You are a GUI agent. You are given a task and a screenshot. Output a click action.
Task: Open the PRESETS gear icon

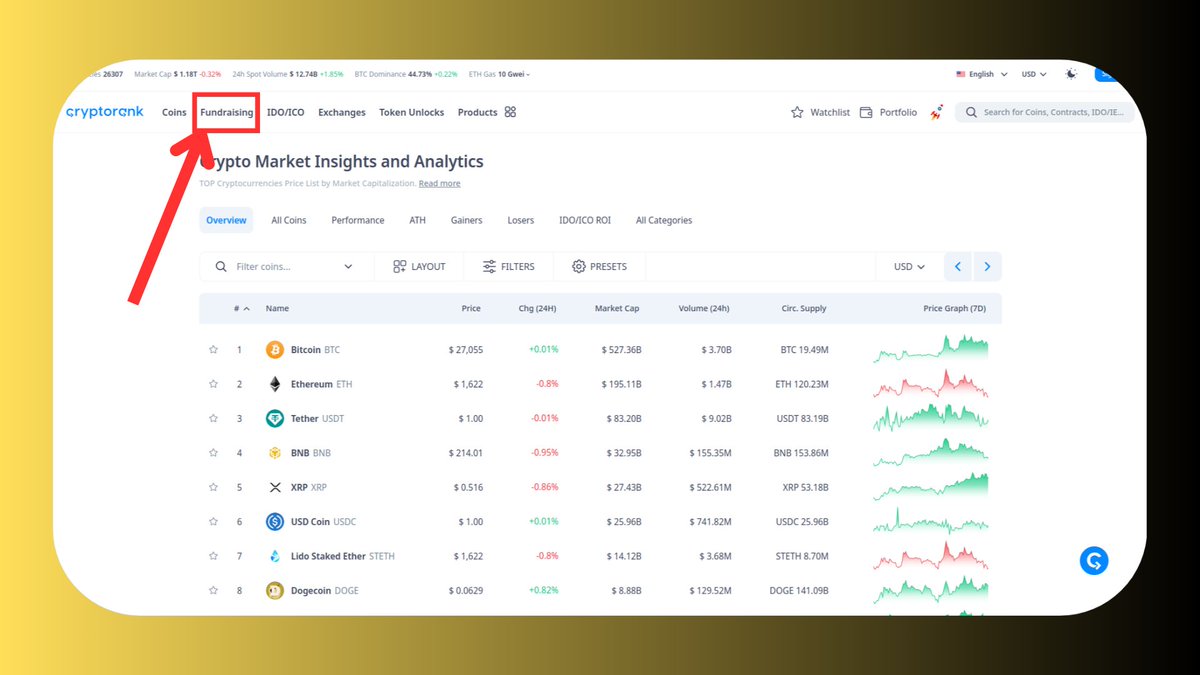pos(578,266)
